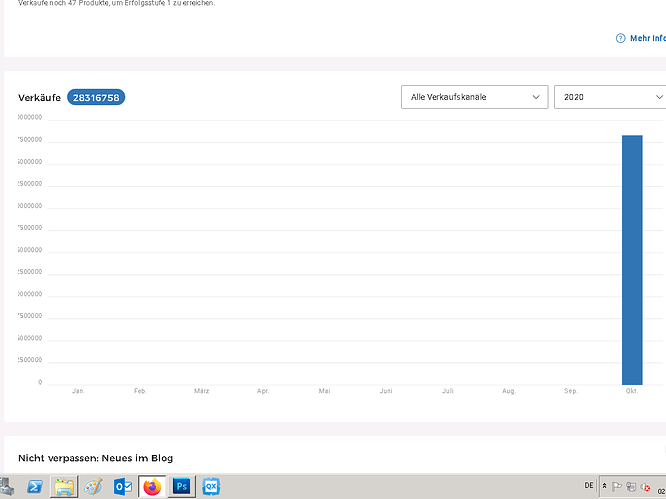Launch the Paint app in taskbar
Image resolution: width=666 pixels, height=499 pixels.
pyautogui.click(x=94, y=487)
